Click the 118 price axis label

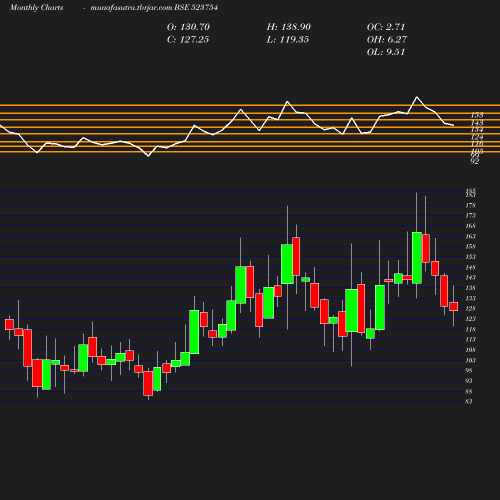click(470, 329)
